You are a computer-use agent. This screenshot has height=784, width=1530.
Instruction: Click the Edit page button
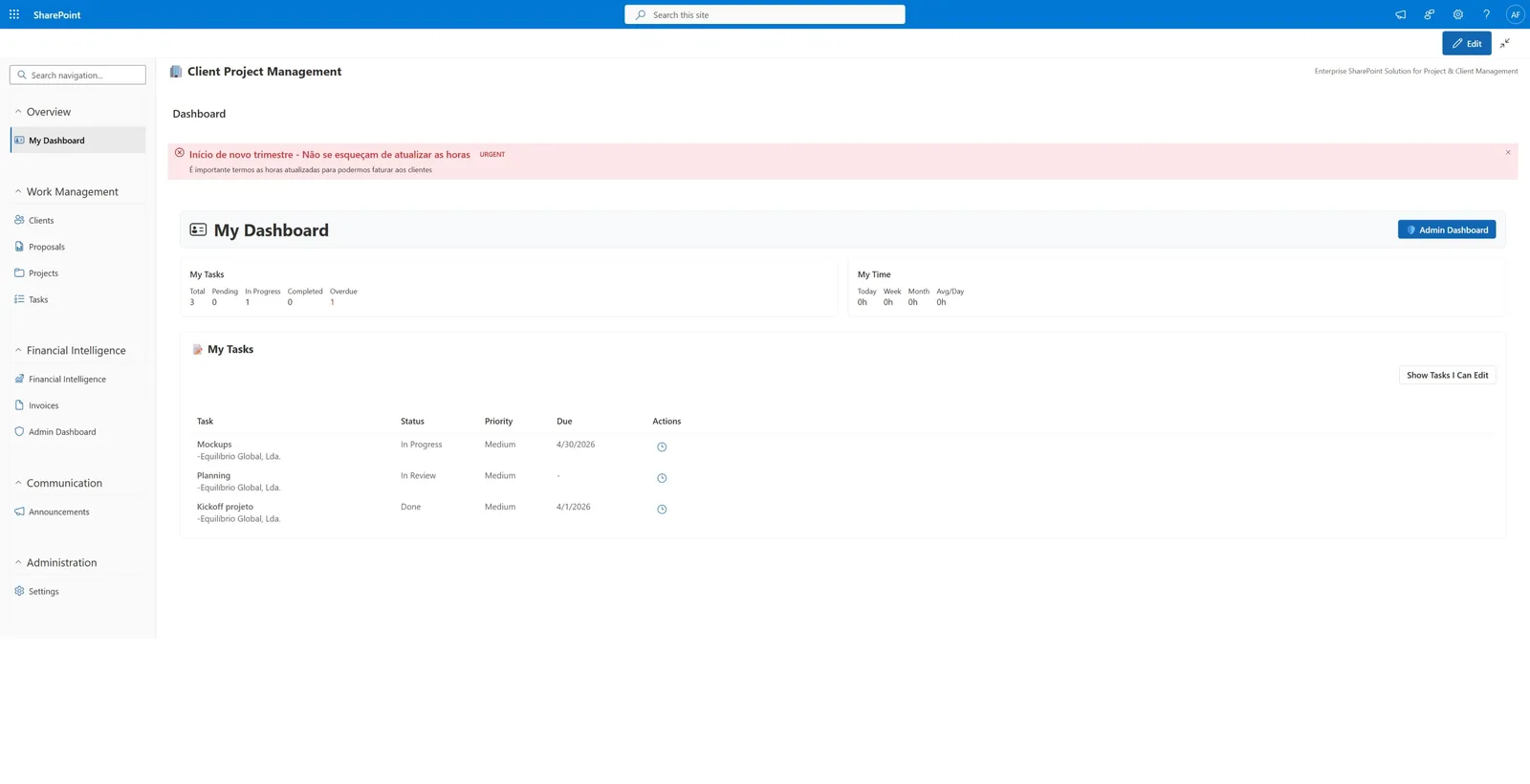pyautogui.click(x=1466, y=43)
